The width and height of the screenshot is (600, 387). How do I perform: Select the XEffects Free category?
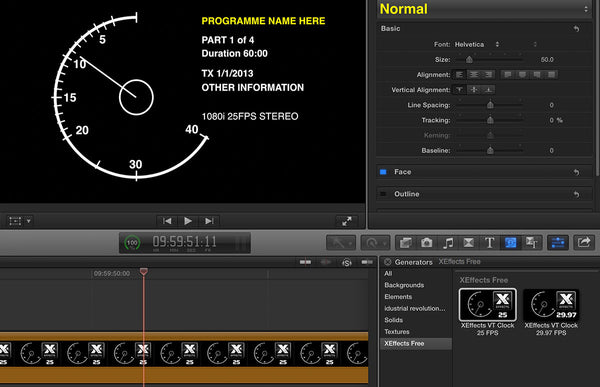(416, 343)
